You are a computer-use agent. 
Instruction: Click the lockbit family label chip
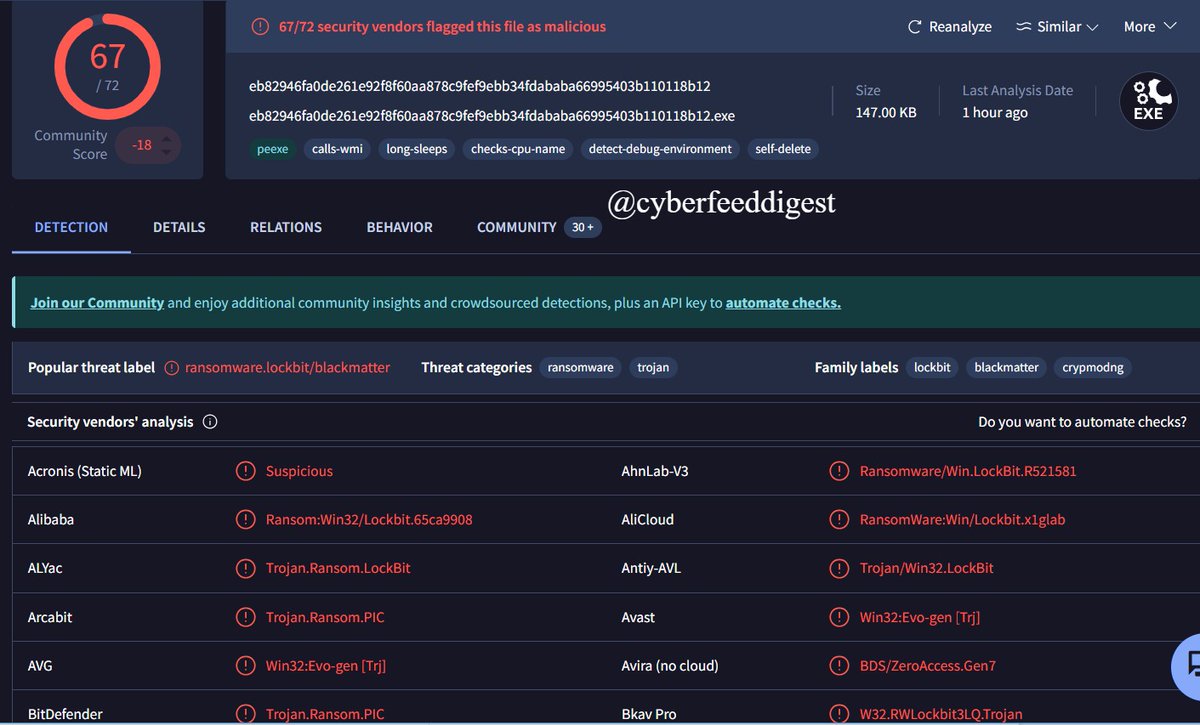tap(932, 367)
